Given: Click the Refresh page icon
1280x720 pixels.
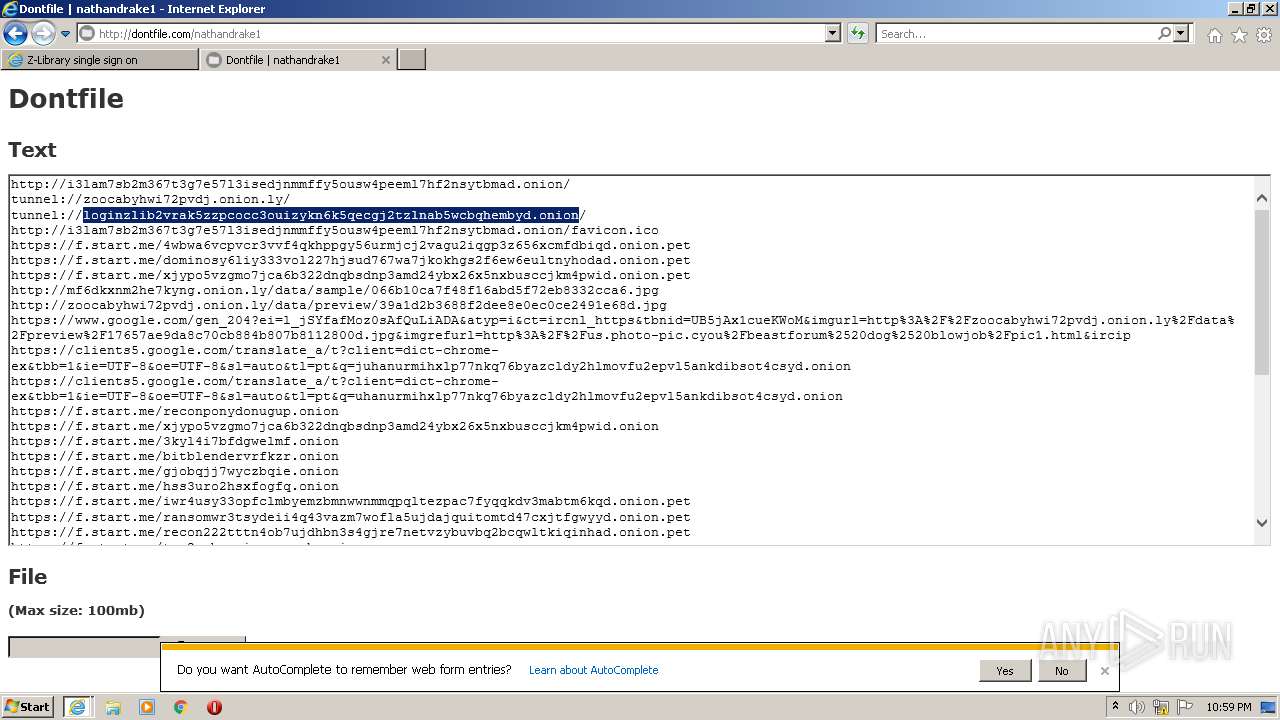Looking at the screenshot, I should pos(858,34).
